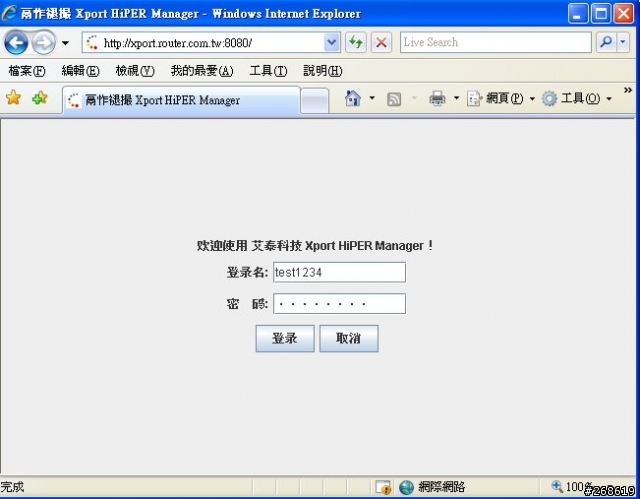Viewport: 640px width, 499px height.
Task: Open Favorites Center star icon
Action: [x=13, y=98]
